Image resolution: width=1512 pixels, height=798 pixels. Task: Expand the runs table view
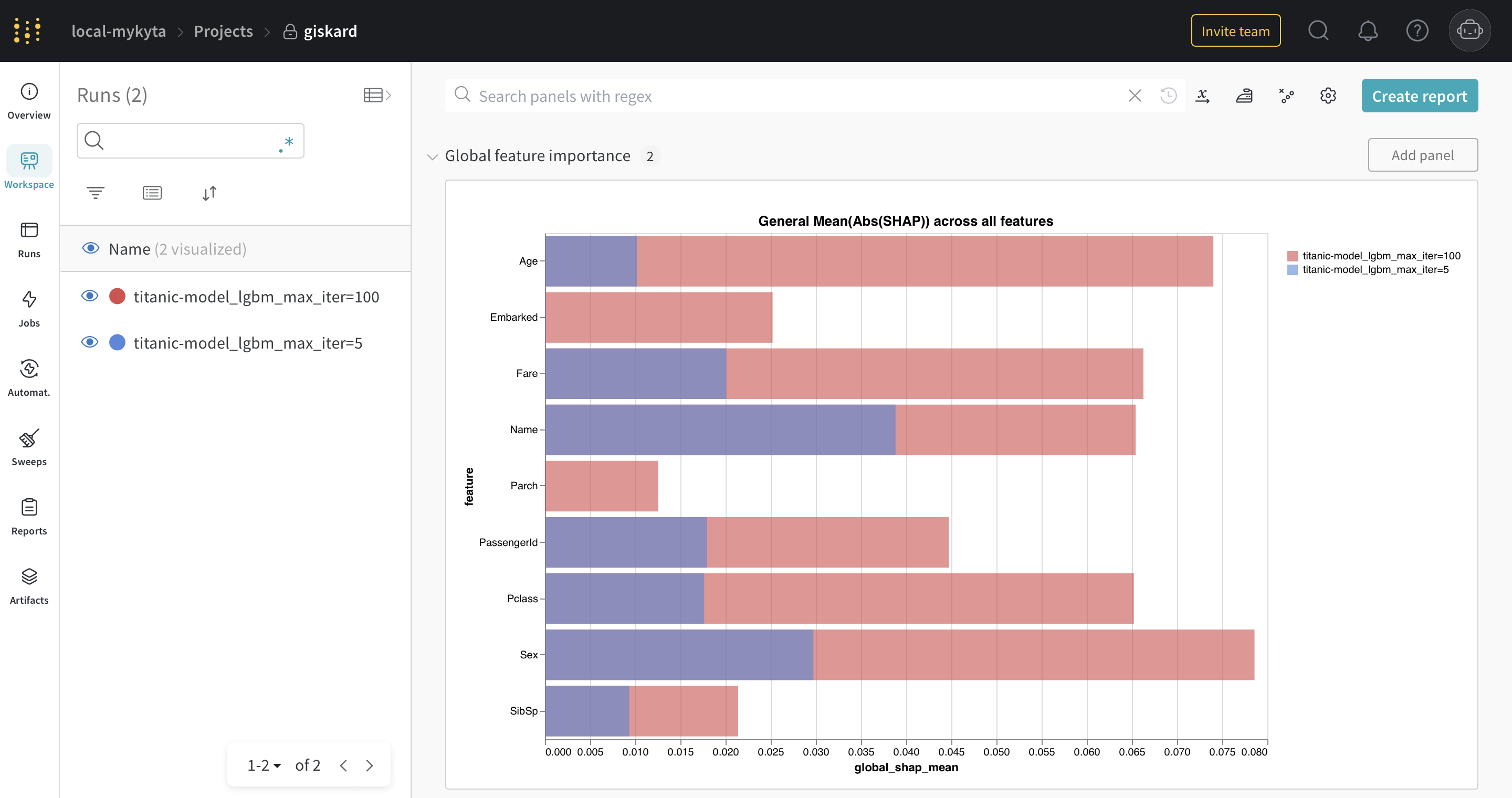coord(377,95)
